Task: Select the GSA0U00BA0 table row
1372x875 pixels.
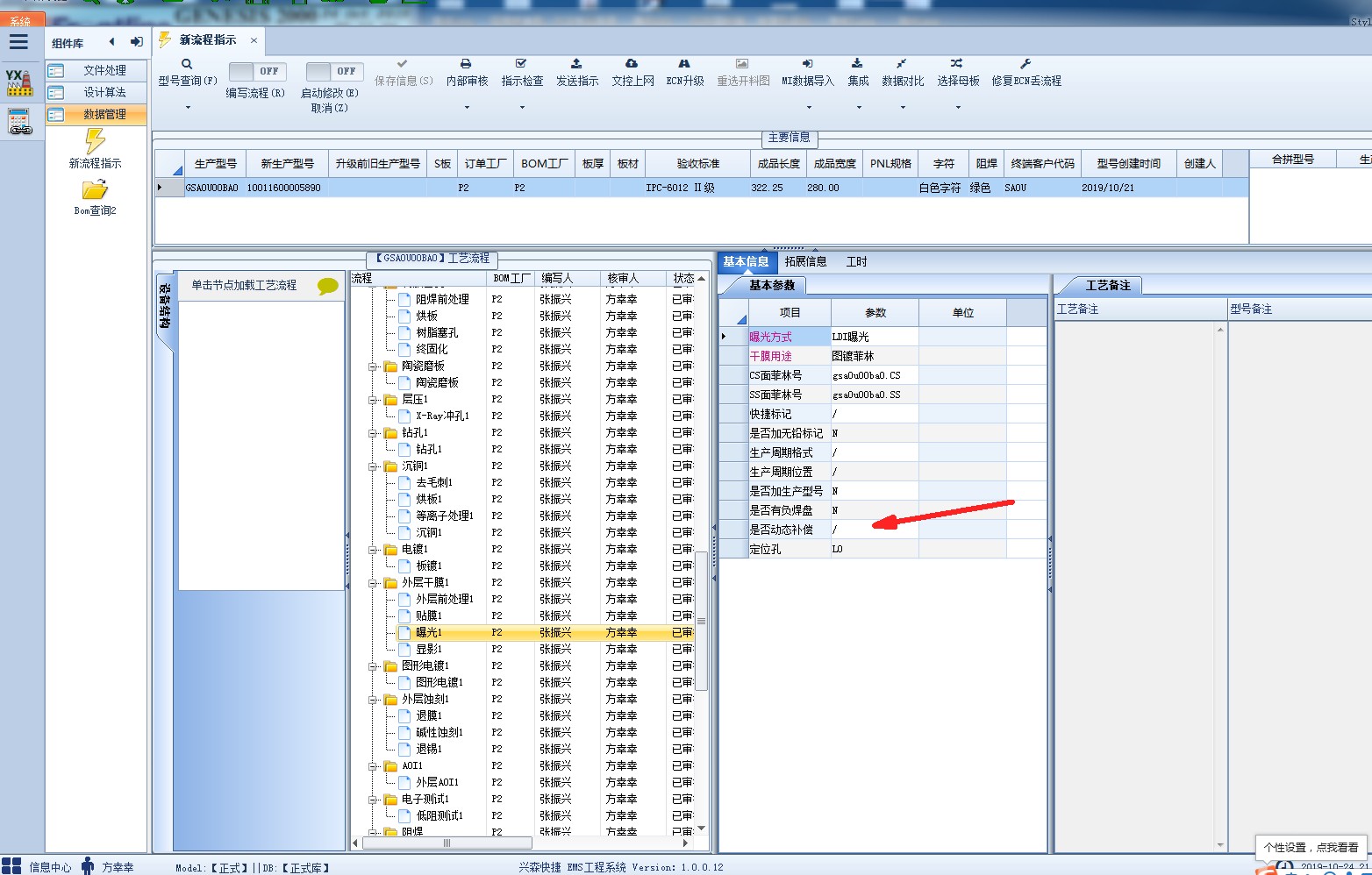Action: (702, 188)
